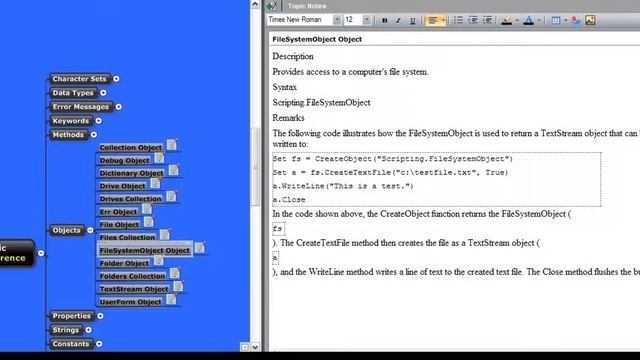The image size is (640, 360).
Task: Select the TextStream Object topic
Action: point(134,289)
